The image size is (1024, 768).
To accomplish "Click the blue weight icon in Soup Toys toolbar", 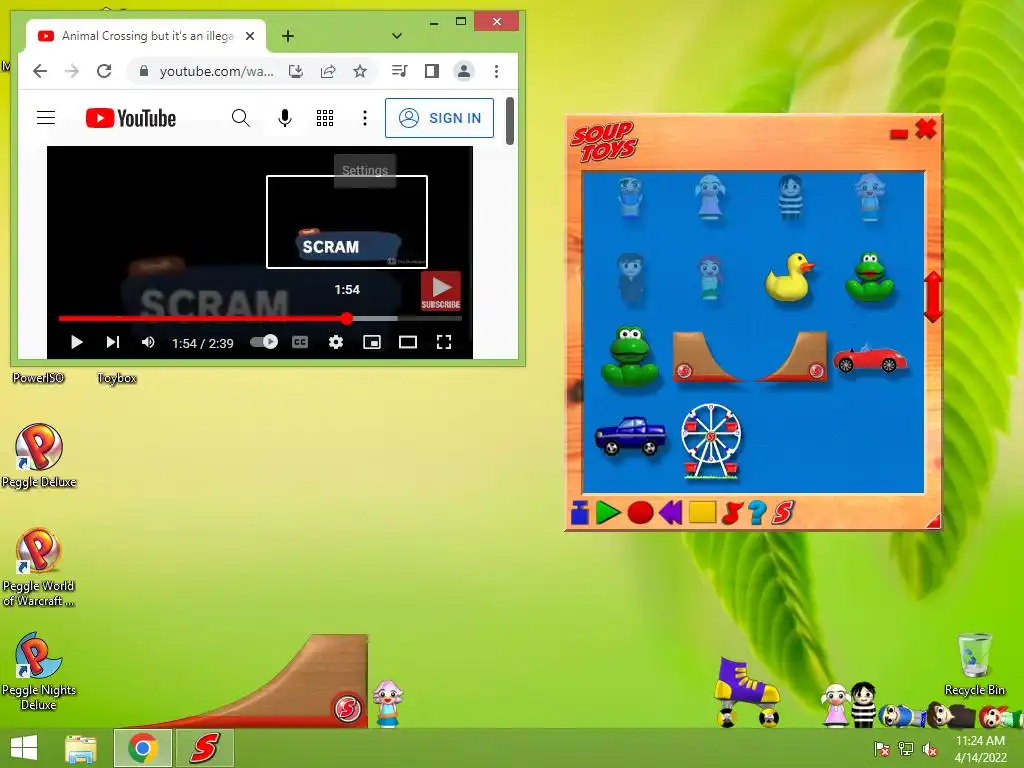I will 579,513.
